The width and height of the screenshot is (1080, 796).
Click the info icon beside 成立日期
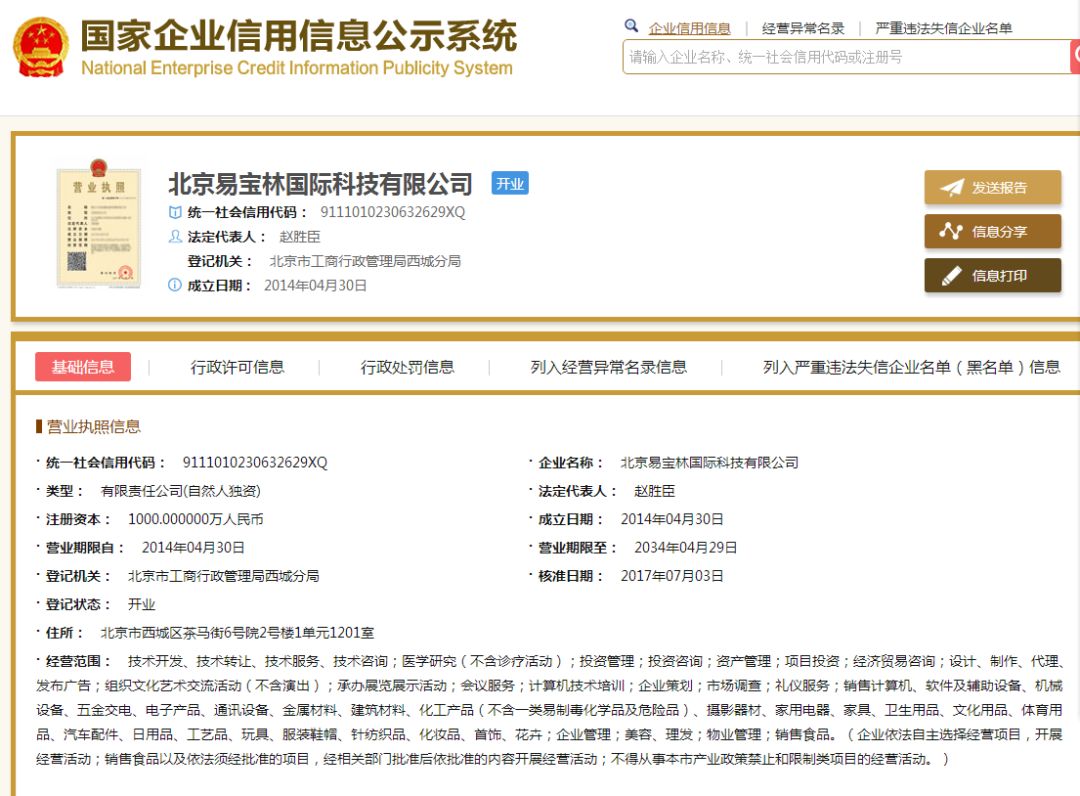[x=175, y=284]
